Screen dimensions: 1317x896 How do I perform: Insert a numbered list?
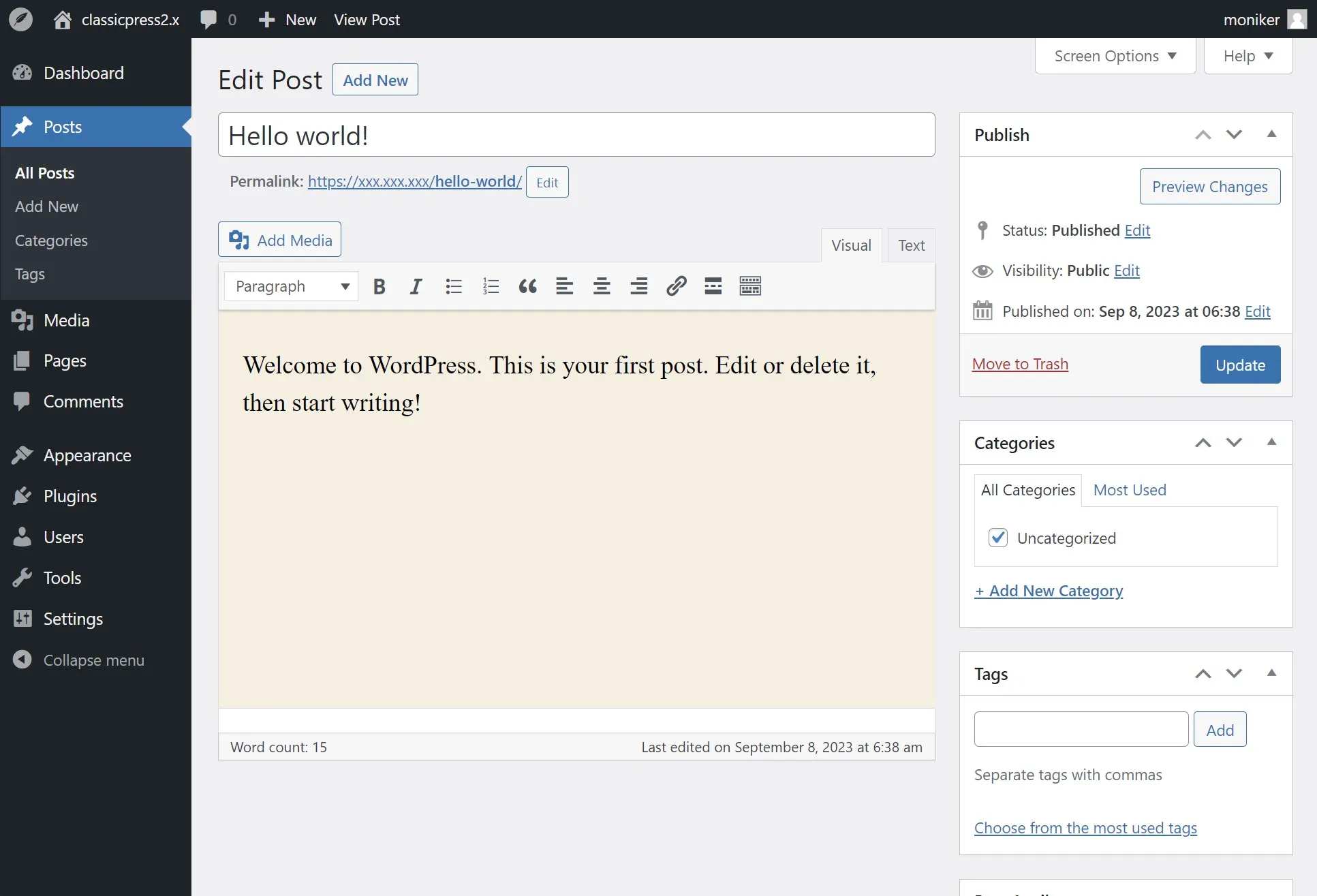tap(491, 286)
